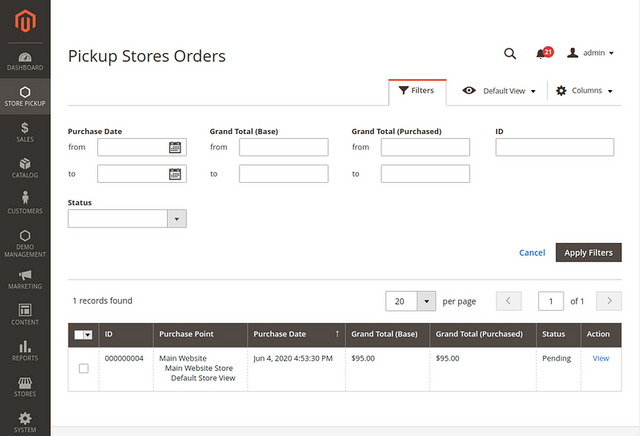Sort by Grand Total (Purchased) column header
Viewport: 640px width, 436px height.
[483, 334]
